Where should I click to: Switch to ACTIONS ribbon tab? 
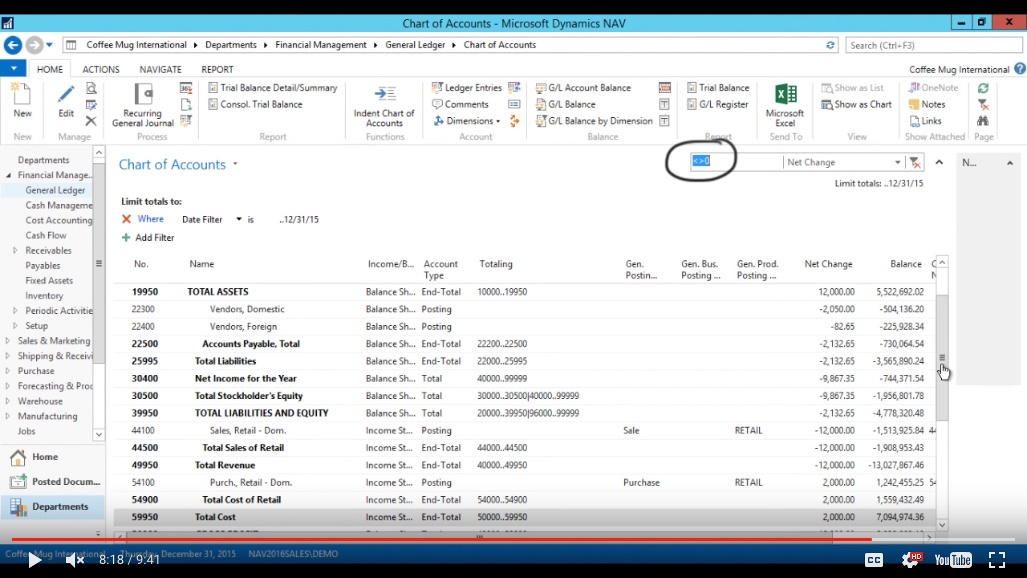click(x=101, y=69)
